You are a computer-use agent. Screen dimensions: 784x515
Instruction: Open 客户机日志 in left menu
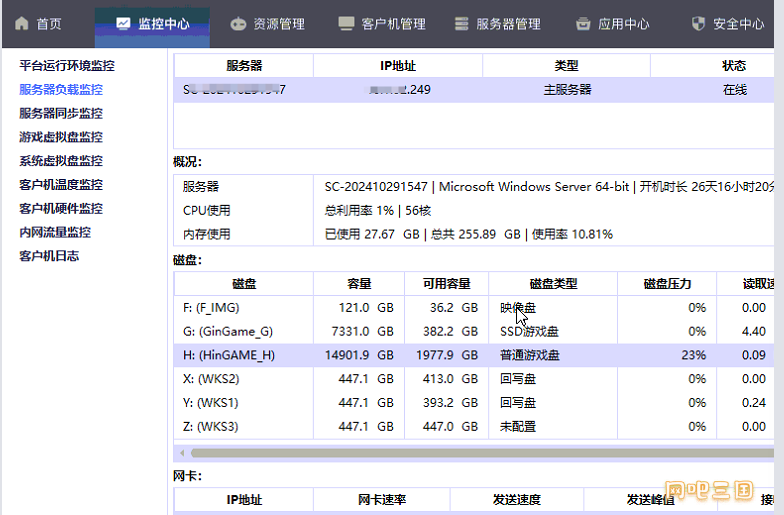[x=49, y=256]
